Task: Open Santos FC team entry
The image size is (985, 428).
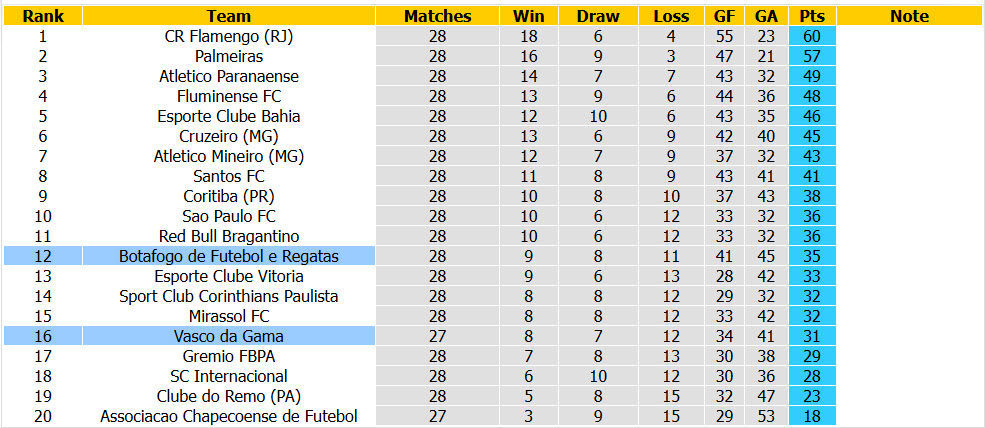Action: click(229, 177)
